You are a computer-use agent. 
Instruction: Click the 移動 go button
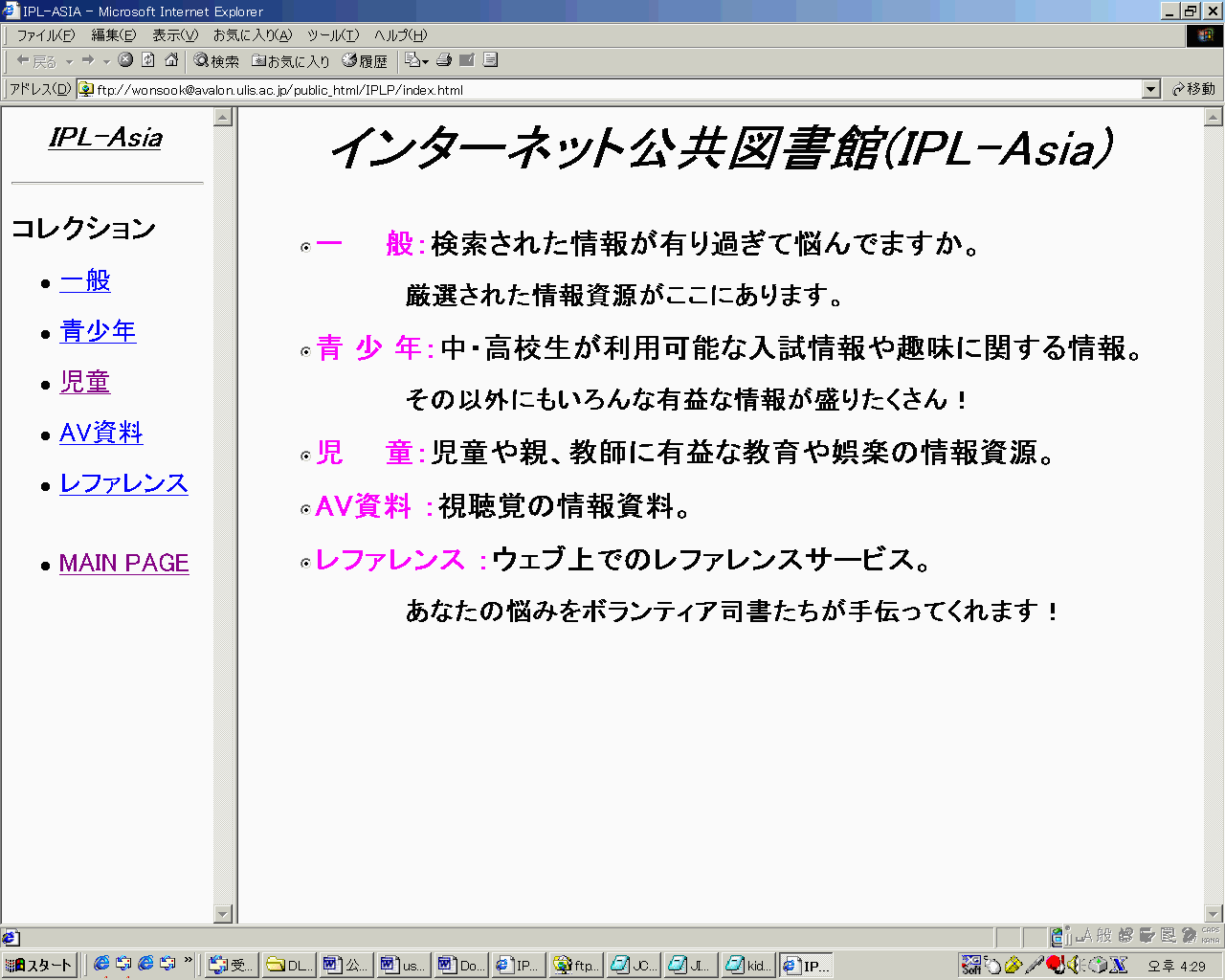coord(1194,88)
